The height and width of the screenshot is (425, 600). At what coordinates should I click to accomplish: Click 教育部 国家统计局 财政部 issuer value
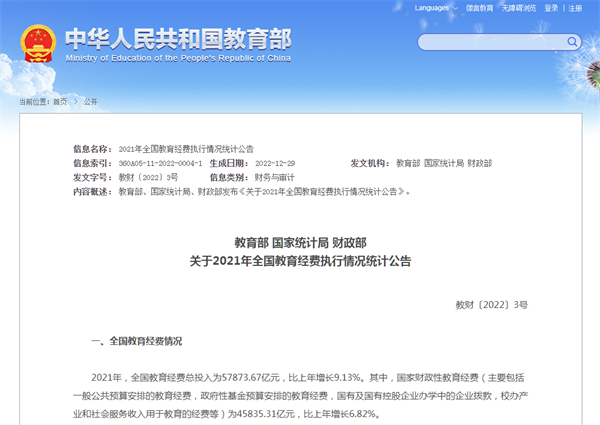tap(444, 163)
